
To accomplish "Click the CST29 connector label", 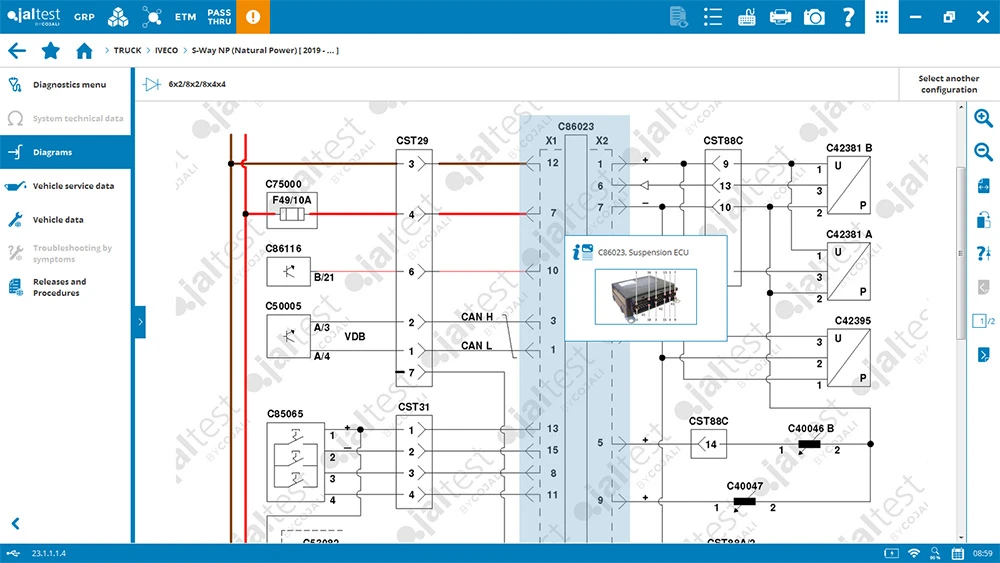I will pyautogui.click(x=412, y=140).
